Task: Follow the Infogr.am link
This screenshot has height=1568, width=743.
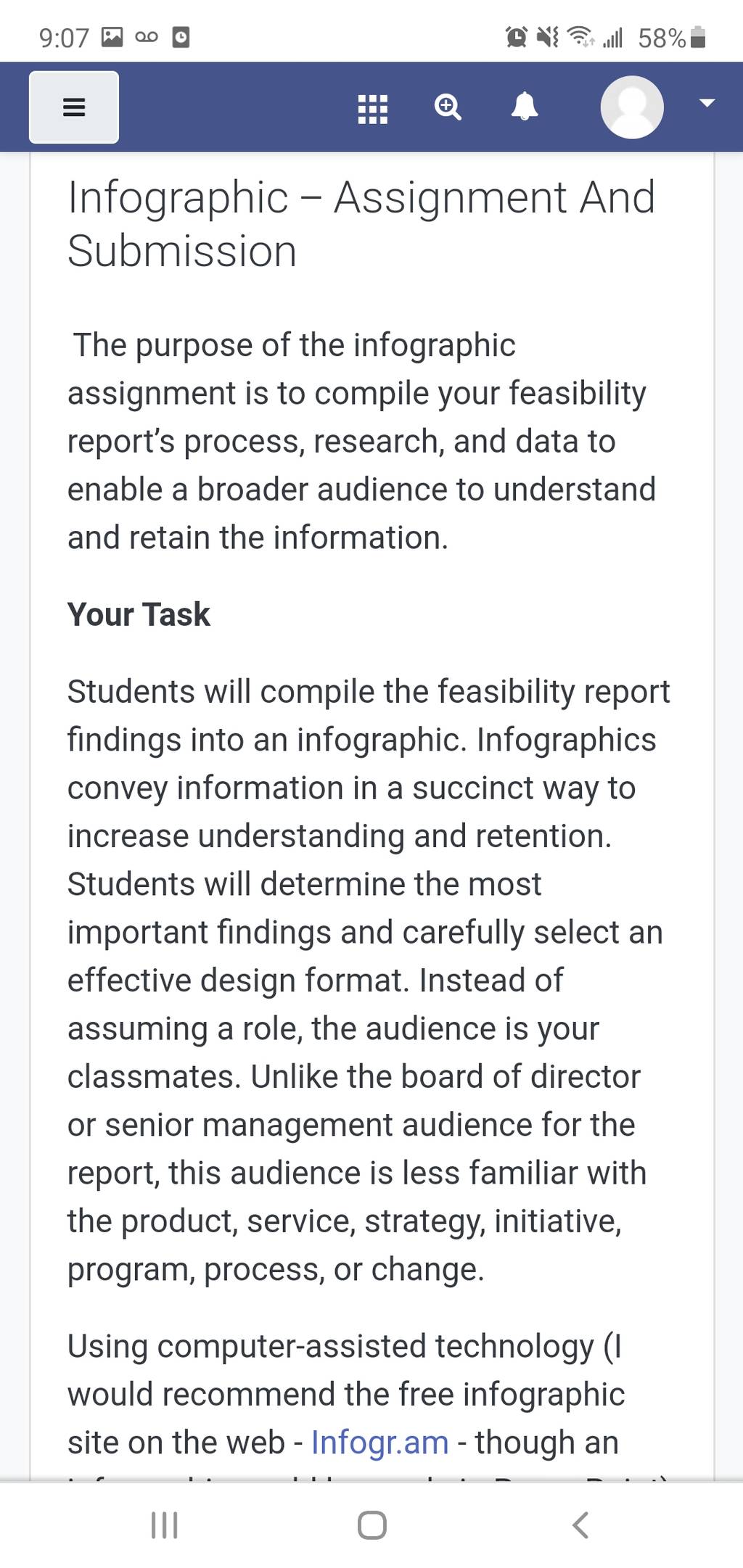Action: [379, 1443]
